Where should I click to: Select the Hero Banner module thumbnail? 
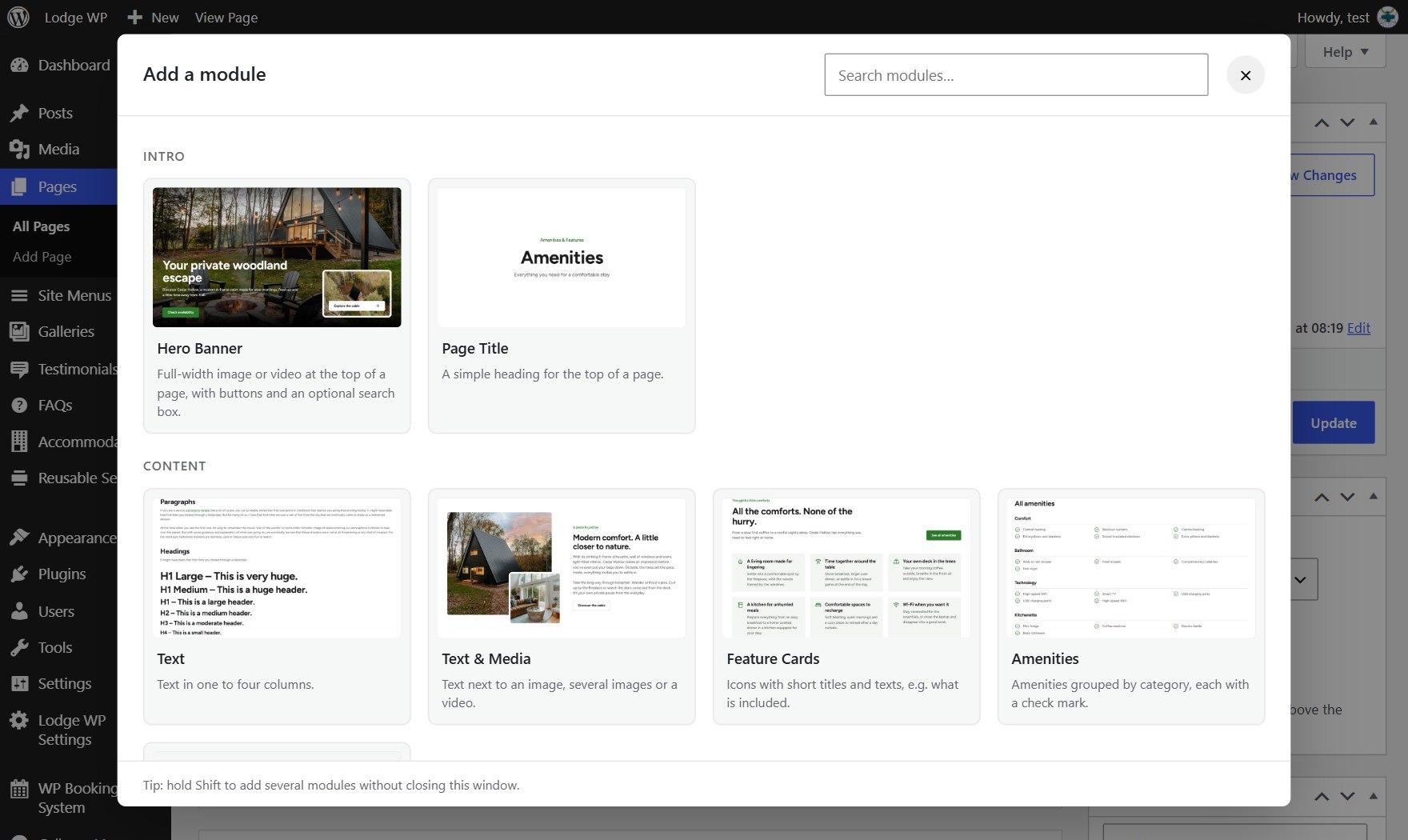[277, 258]
